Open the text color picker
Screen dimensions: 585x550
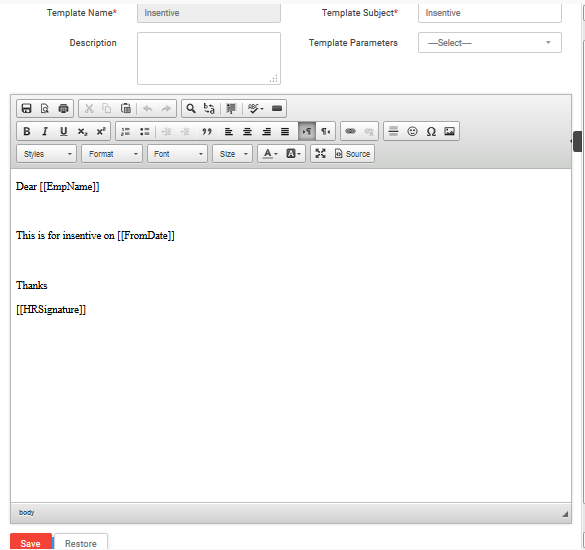point(270,154)
